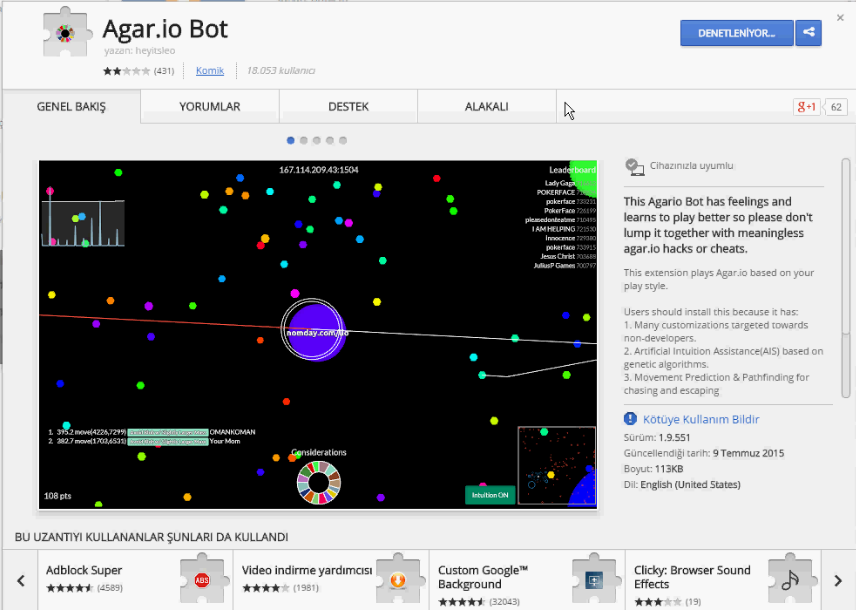Select the second screenshot carousel dot
The width and height of the screenshot is (856, 610).
pyautogui.click(x=304, y=140)
